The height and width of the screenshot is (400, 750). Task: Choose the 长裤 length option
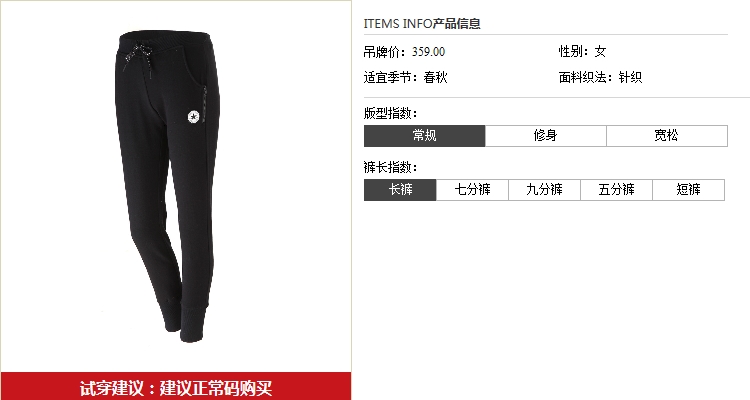[x=400, y=190]
